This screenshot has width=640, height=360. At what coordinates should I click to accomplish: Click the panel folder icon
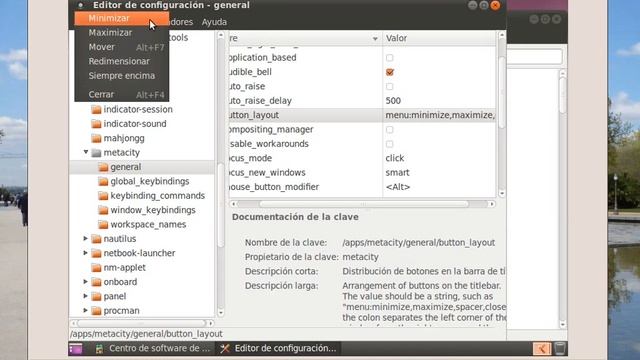pyautogui.click(x=96, y=296)
